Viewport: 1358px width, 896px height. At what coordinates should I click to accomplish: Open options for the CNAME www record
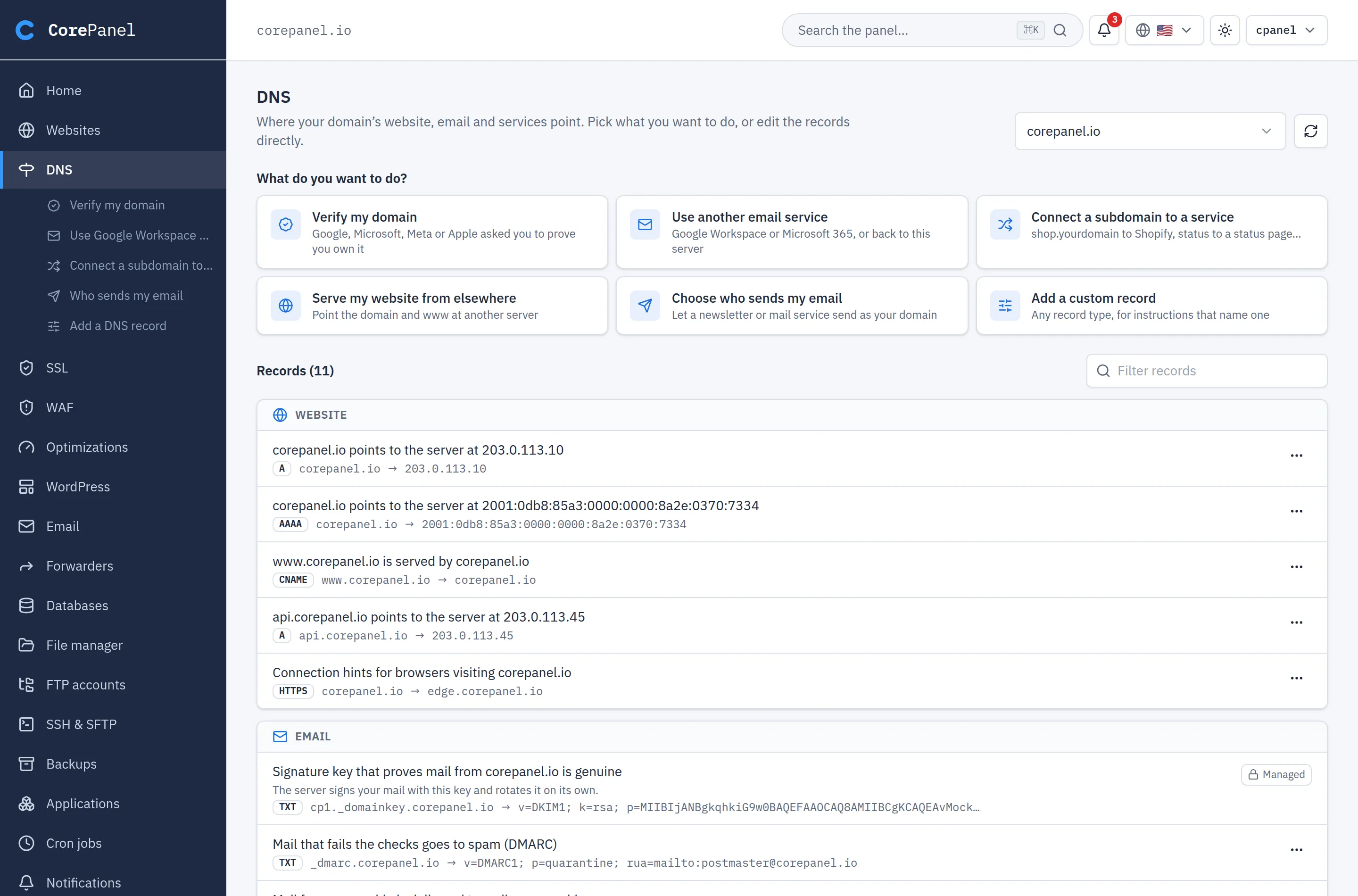(x=1296, y=567)
